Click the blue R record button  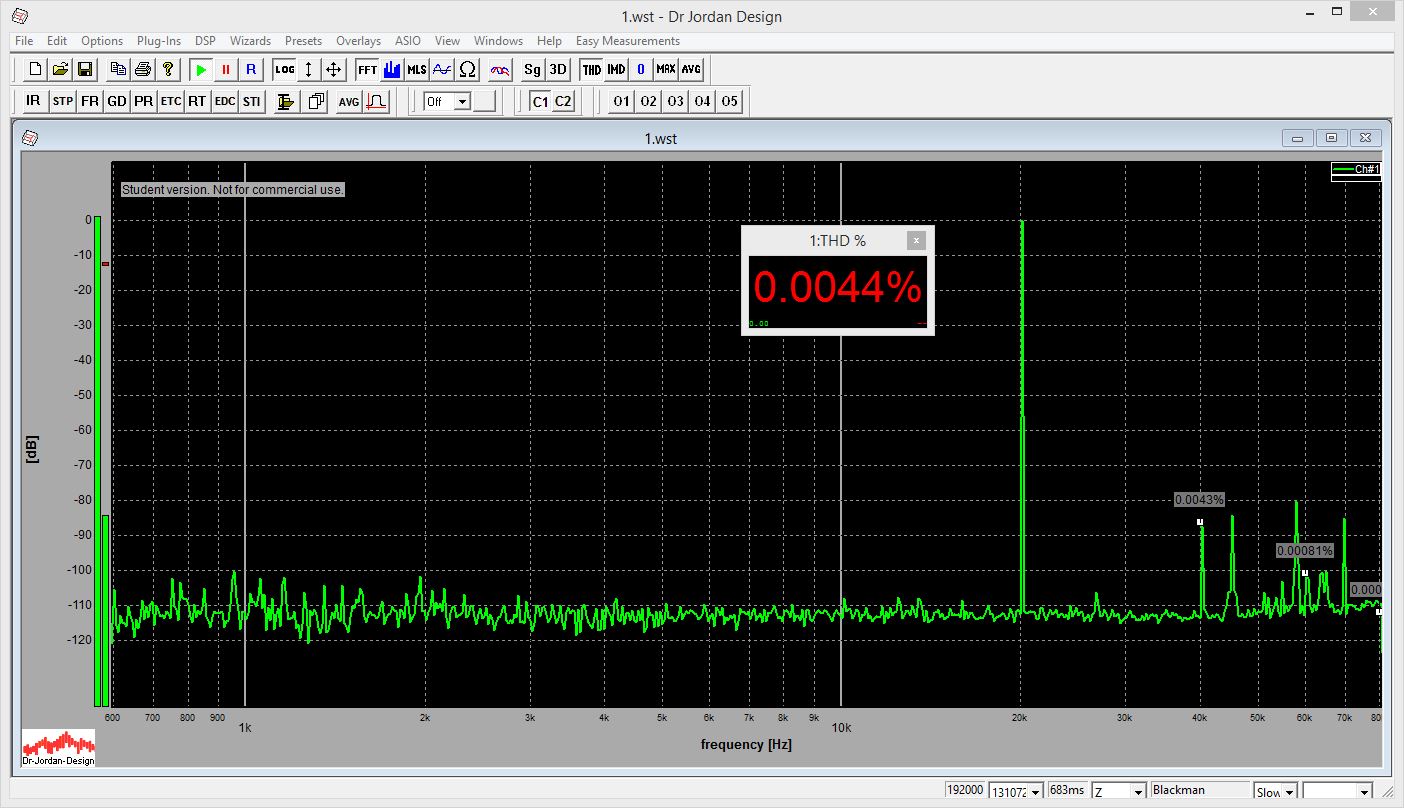pyautogui.click(x=251, y=70)
